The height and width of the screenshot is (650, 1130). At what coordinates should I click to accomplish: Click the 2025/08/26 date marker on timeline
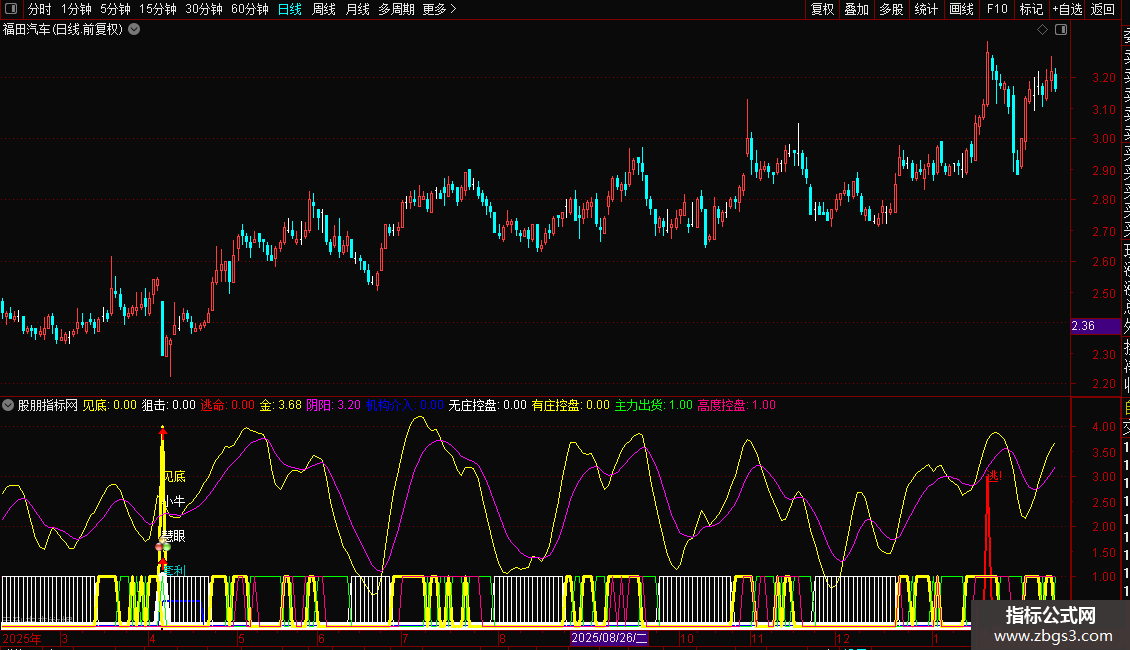[x=609, y=638]
